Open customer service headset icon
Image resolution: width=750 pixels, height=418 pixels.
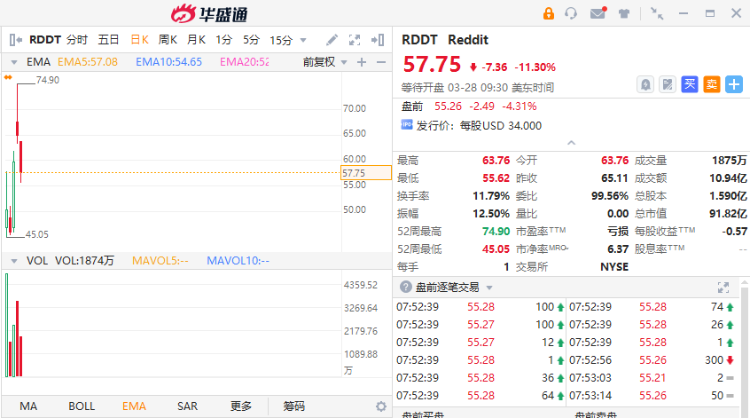coord(571,13)
